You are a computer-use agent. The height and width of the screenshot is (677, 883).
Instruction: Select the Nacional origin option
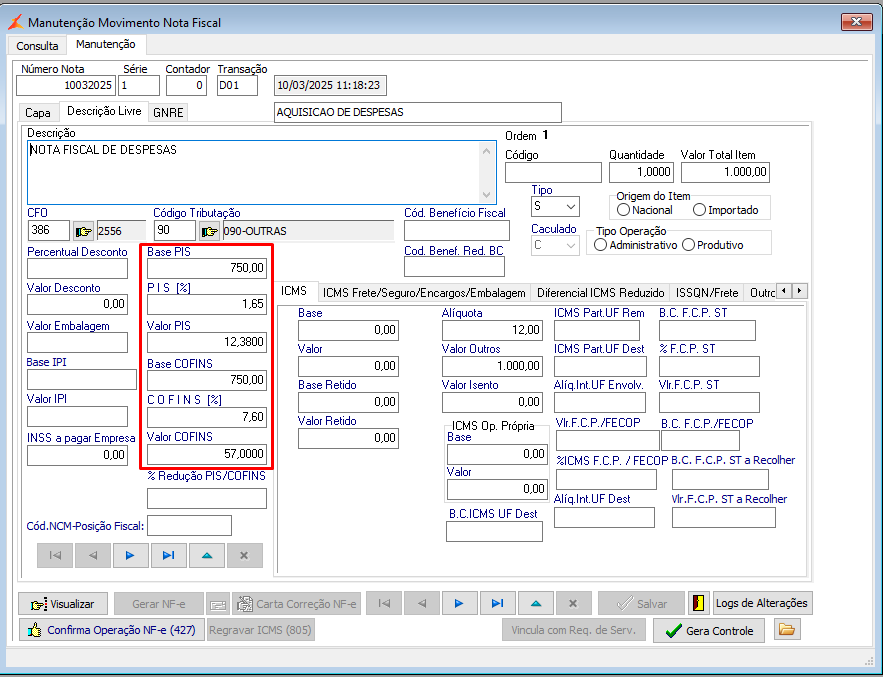[624, 210]
